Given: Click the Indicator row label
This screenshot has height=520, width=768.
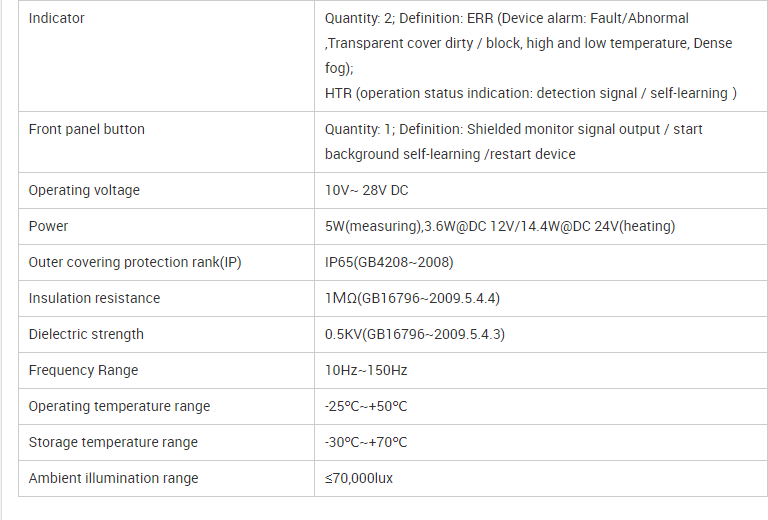Looking at the screenshot, I should click(56, 18).
